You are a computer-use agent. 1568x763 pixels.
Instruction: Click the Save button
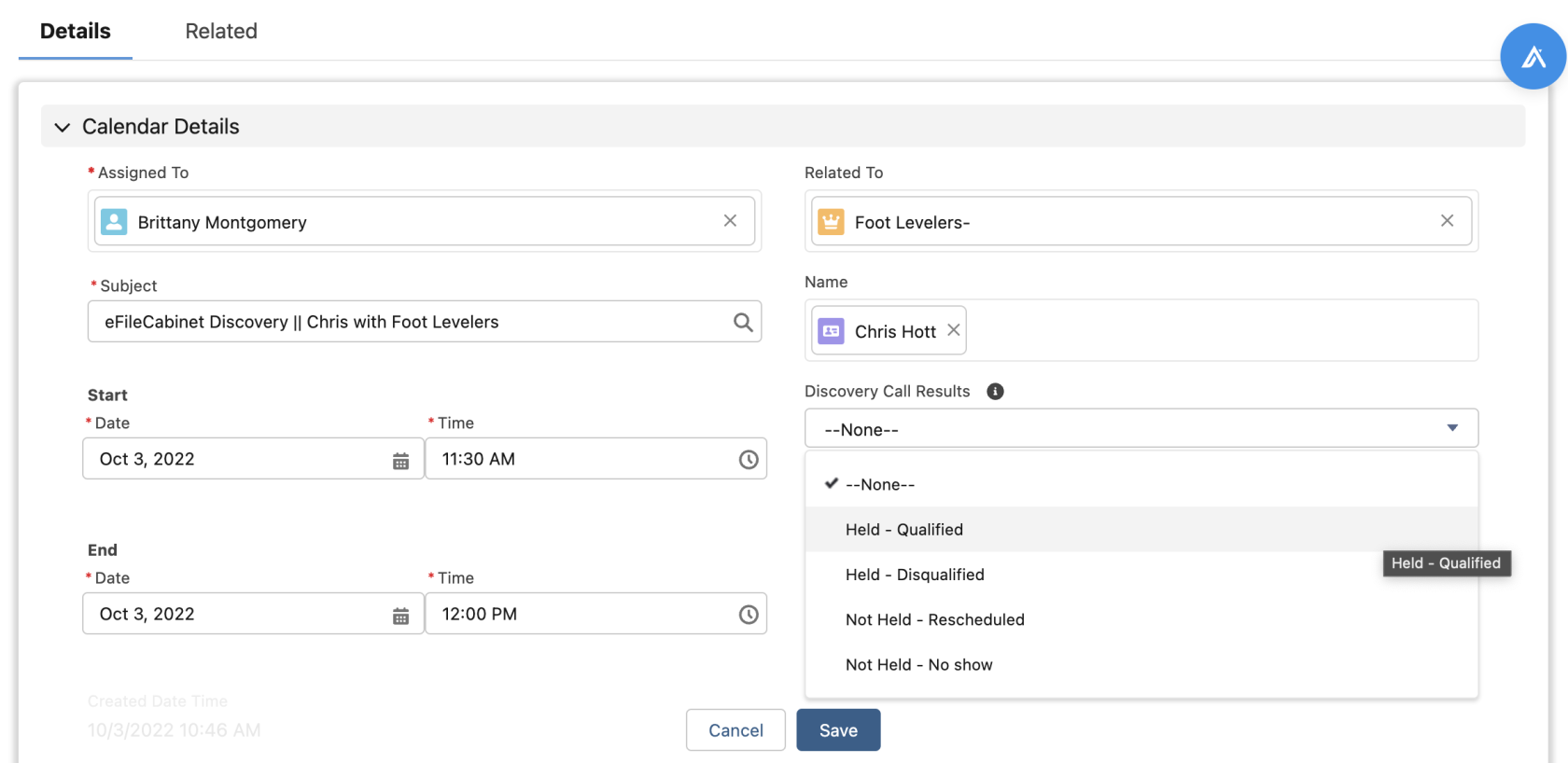pyautogui.click(x=838, y=730)
